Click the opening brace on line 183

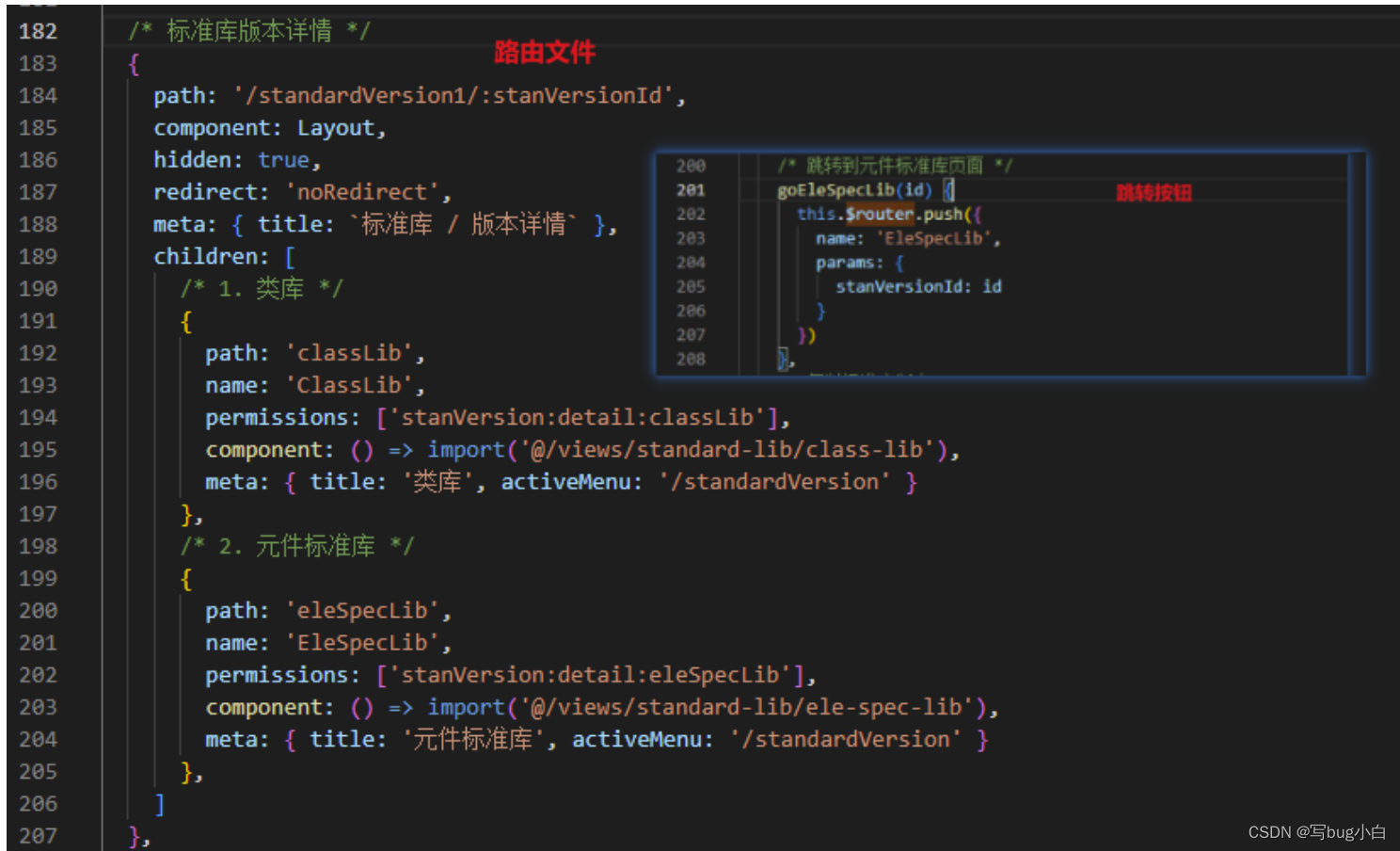[x=134, y=64]
